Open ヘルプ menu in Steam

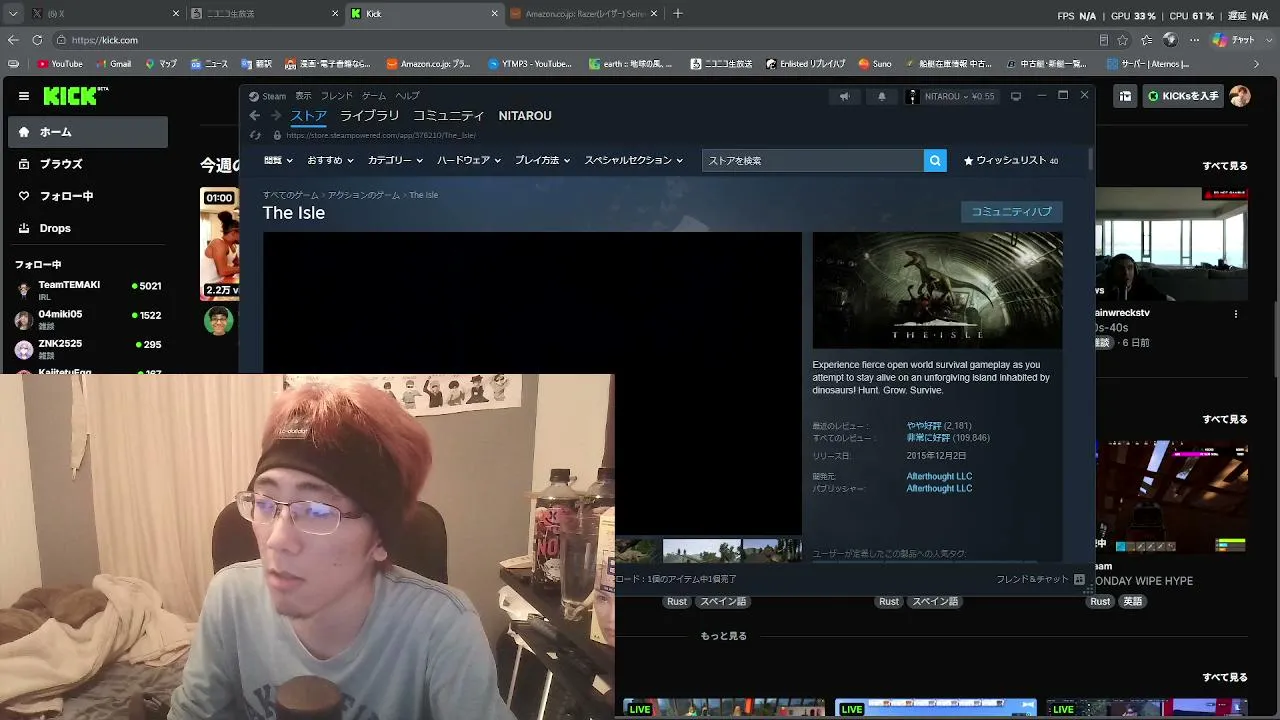[407, 96]
